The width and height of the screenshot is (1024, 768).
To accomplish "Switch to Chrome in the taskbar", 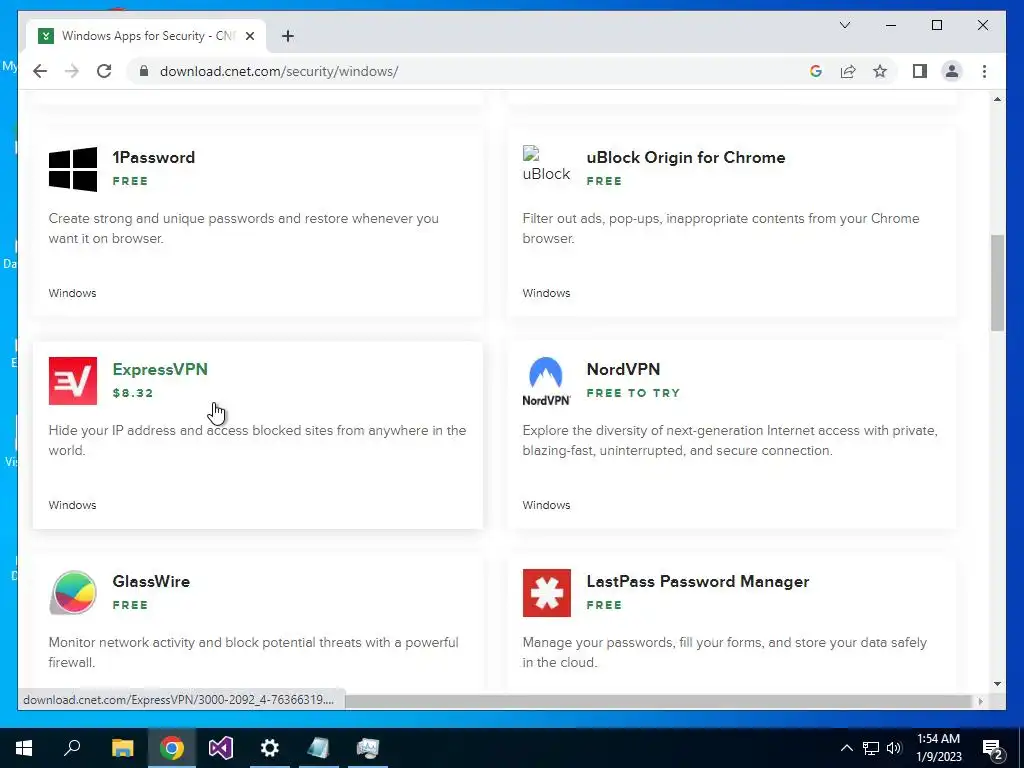I will click(171, 748).
